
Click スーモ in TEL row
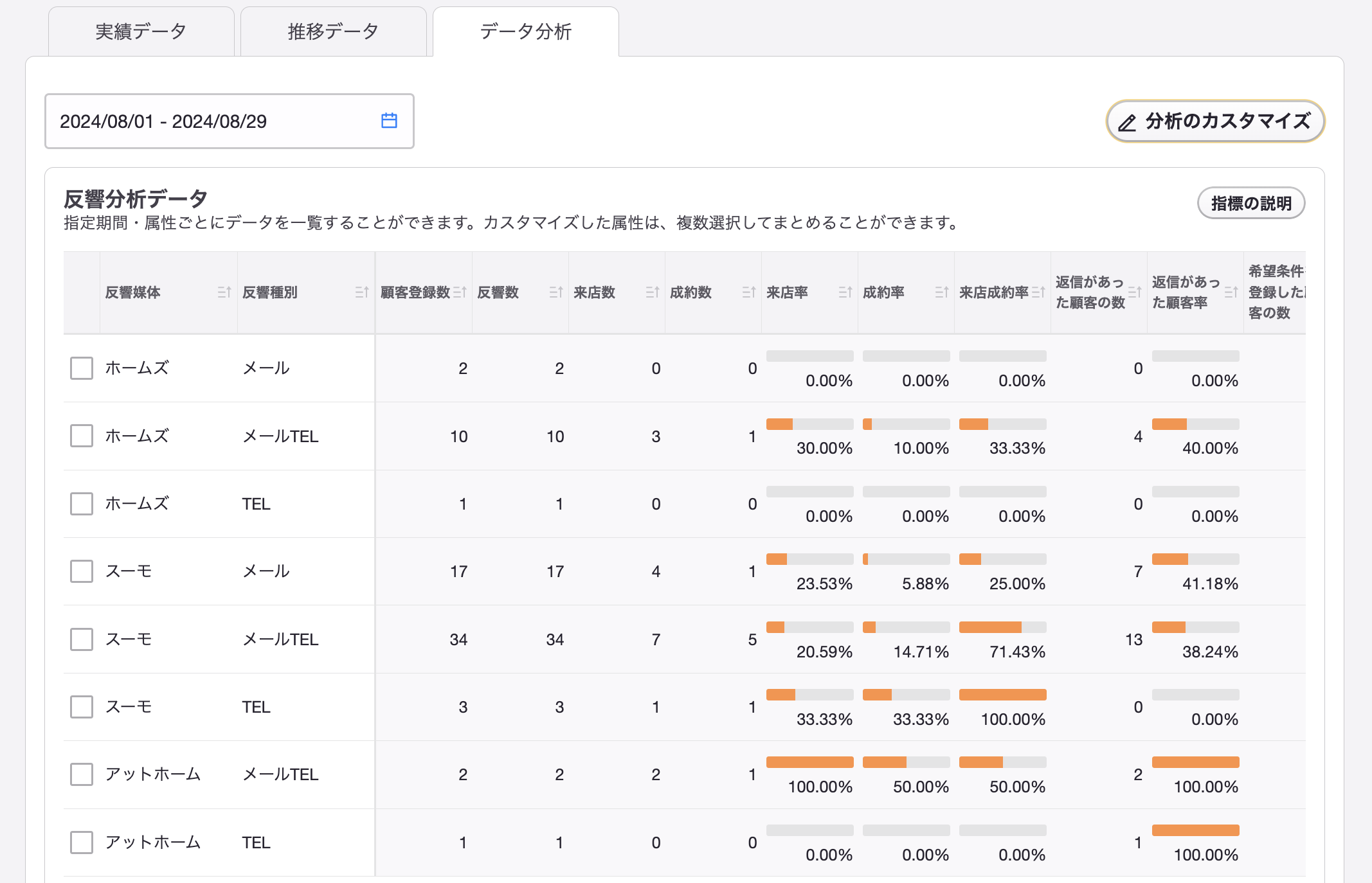pos(129,707)
